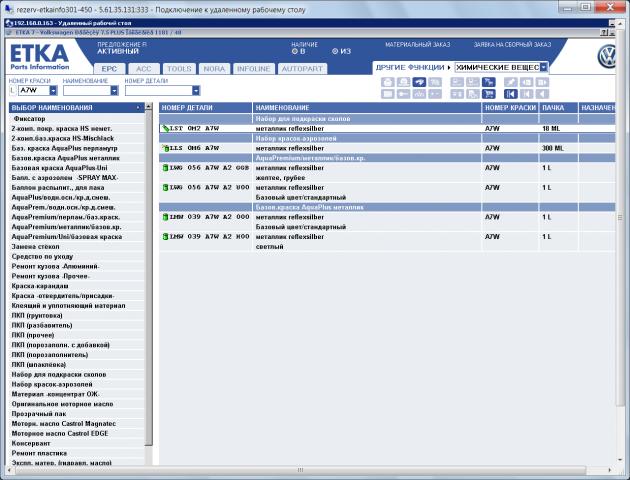Click the ДРУГИЕ ФУНКЦИИ label
Image resolution: width=630 pixels, height=480 pixels.
(x=410, y=67)
